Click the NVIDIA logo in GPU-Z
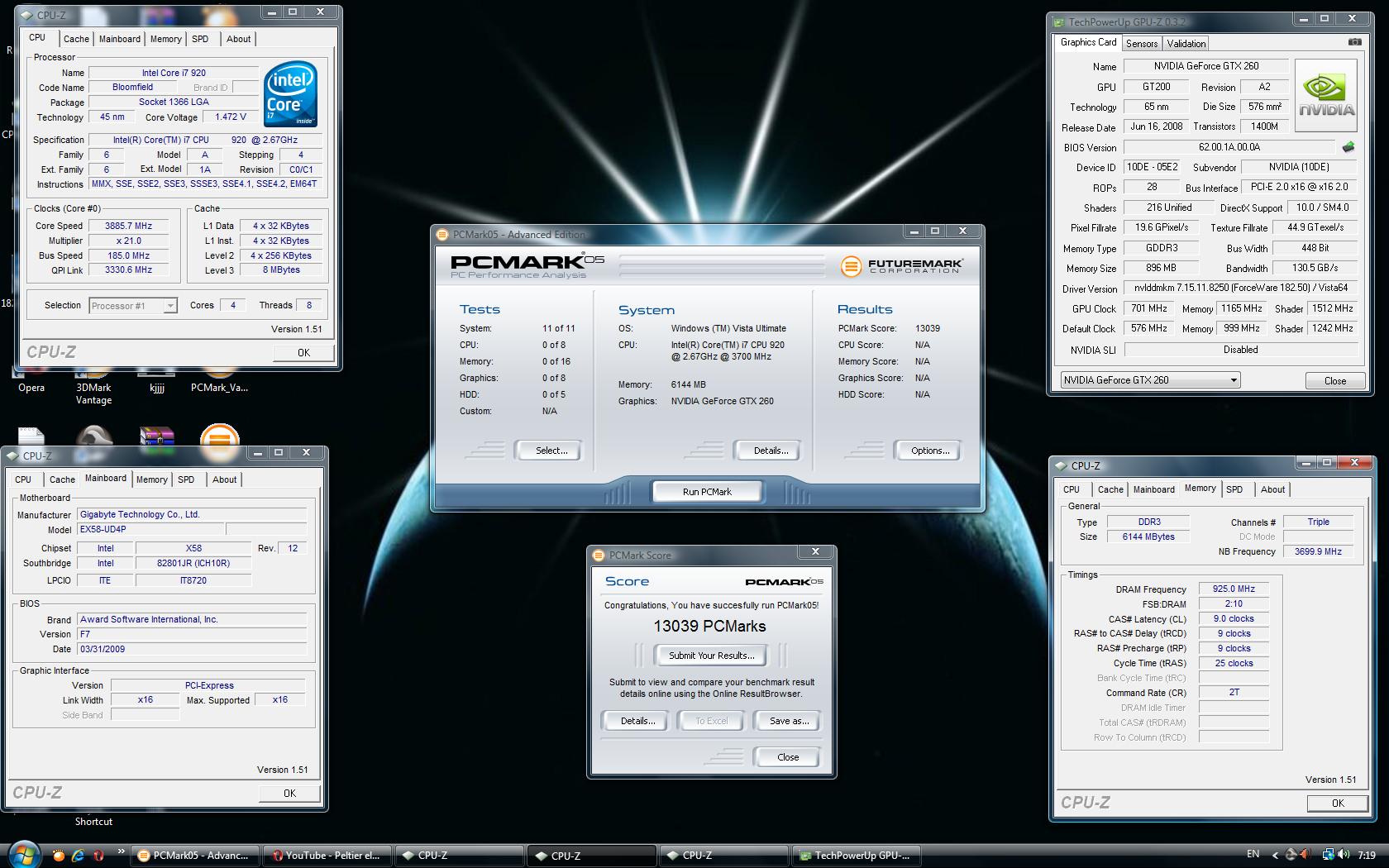 coord(1325,96)
